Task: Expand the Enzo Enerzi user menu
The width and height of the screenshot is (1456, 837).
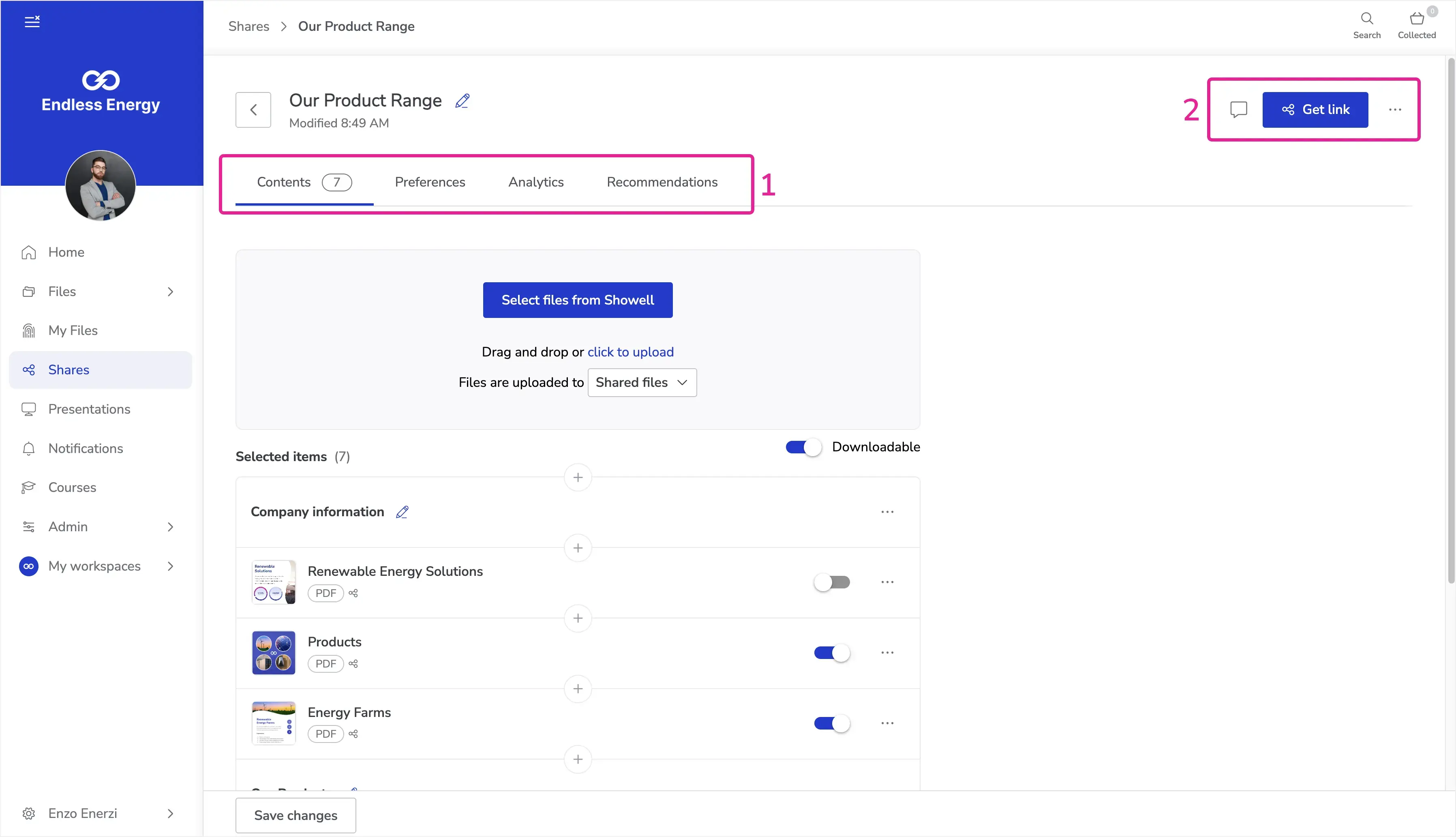Action: coord(170,813)
